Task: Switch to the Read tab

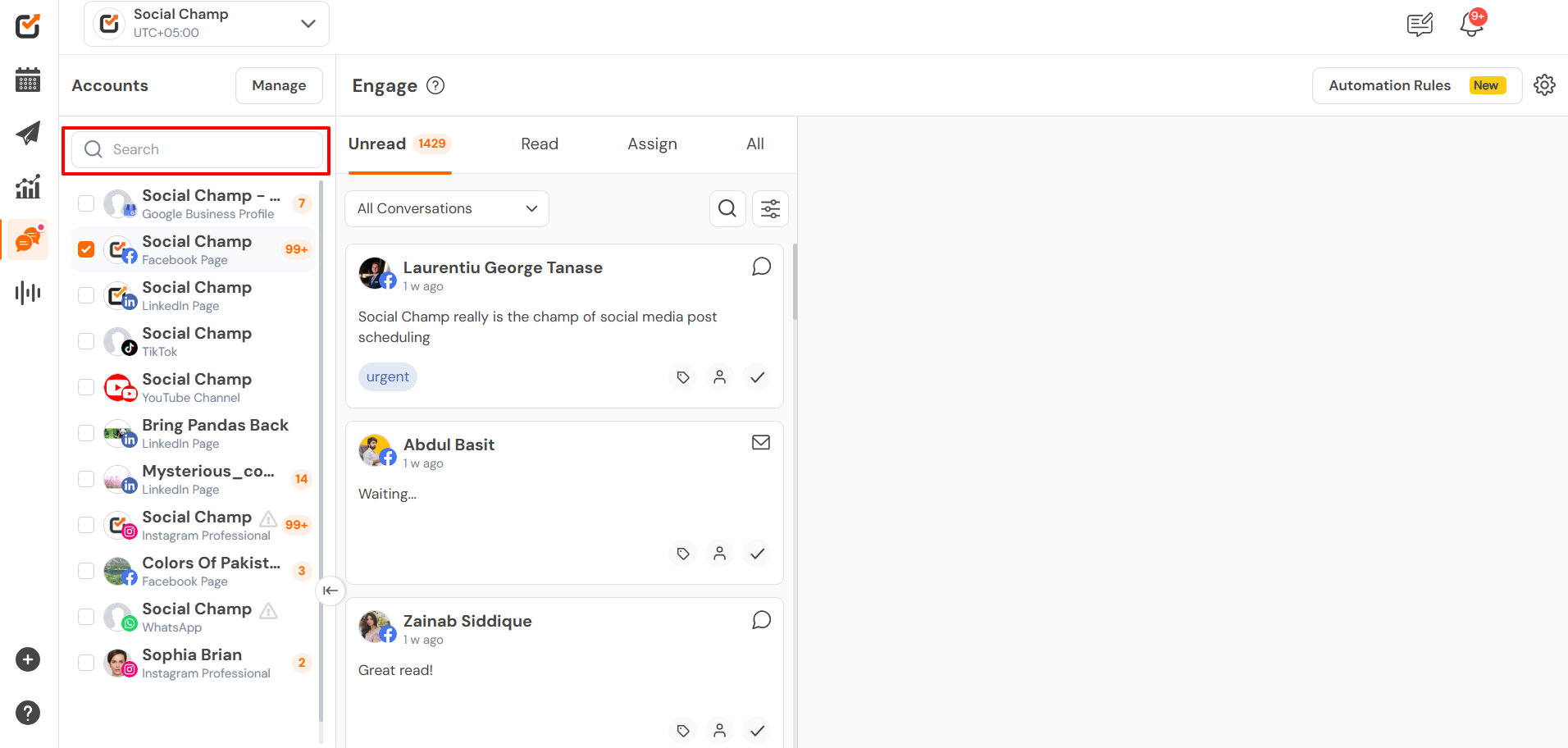Action: pyautogui.click(x=540, y=144)
